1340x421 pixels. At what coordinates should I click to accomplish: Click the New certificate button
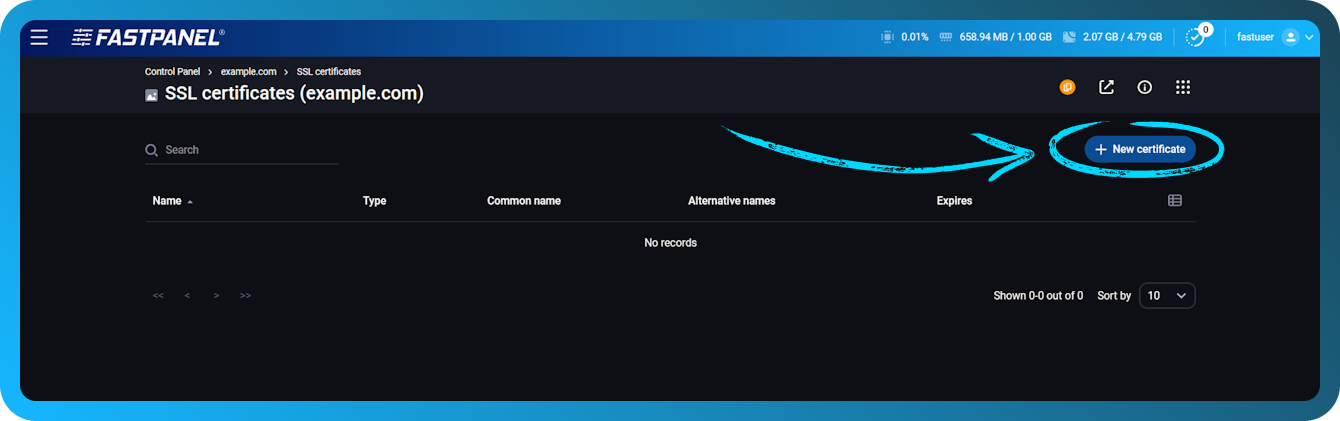coord(1140,149)
